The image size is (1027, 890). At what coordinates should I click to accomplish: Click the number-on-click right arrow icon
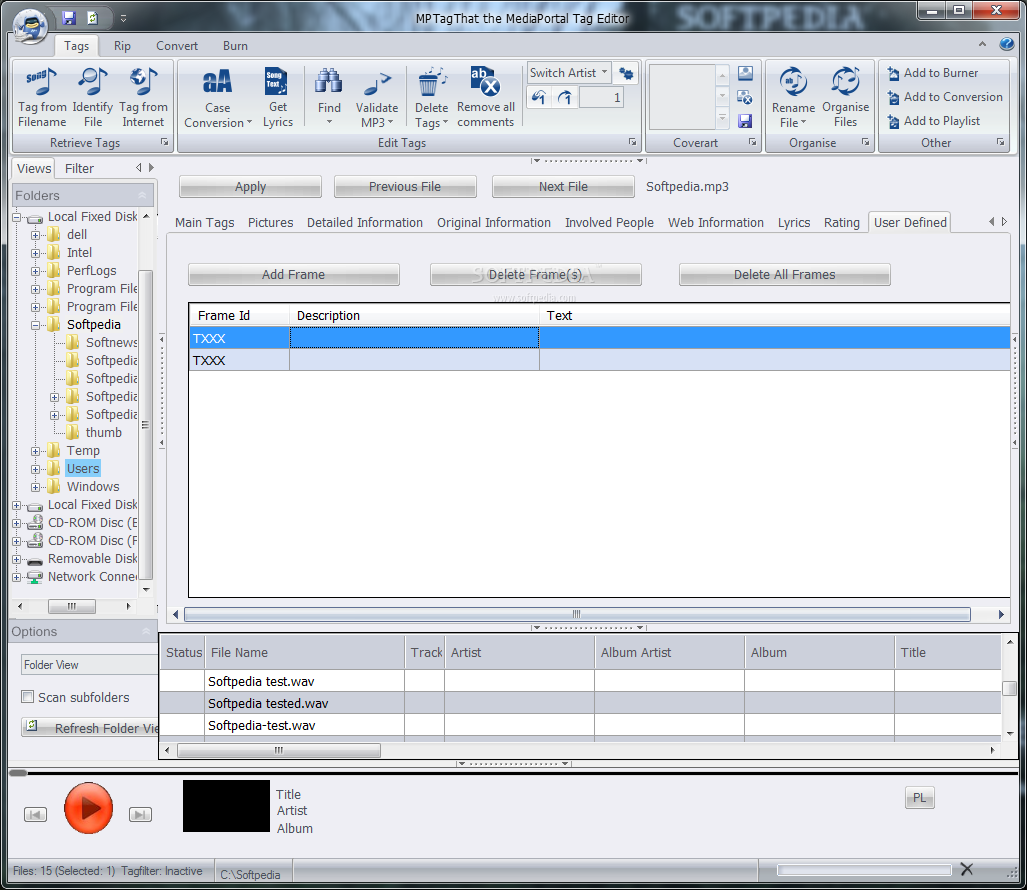565,98
